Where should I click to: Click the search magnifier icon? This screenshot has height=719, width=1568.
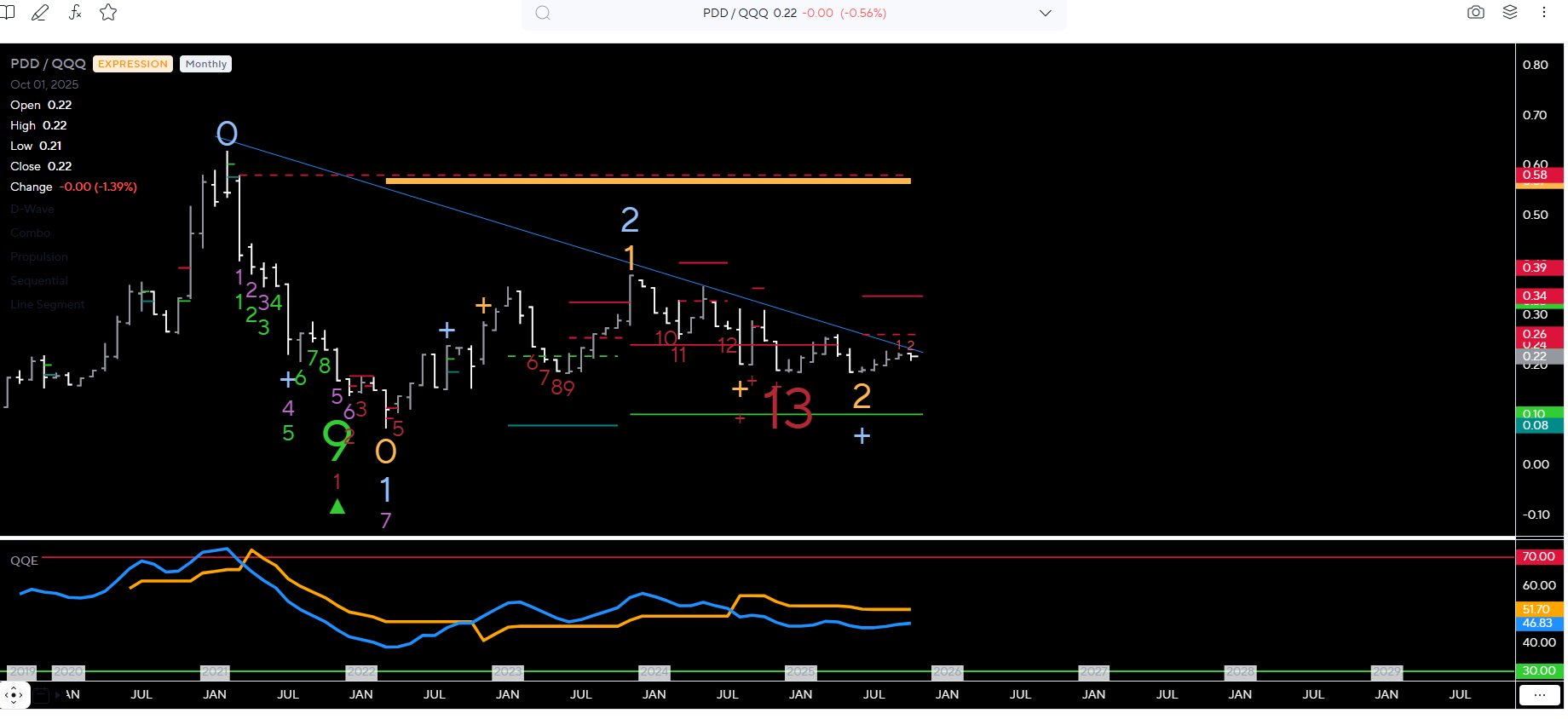click(x=543, y=13)
